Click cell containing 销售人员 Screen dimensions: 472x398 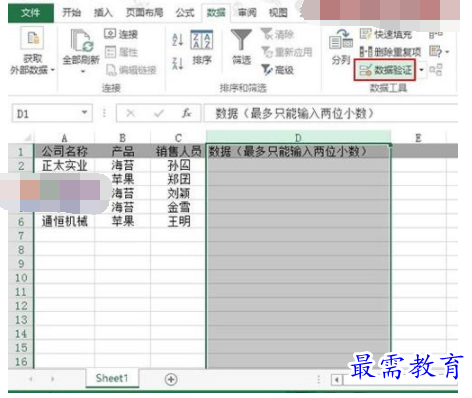(178, 152)
